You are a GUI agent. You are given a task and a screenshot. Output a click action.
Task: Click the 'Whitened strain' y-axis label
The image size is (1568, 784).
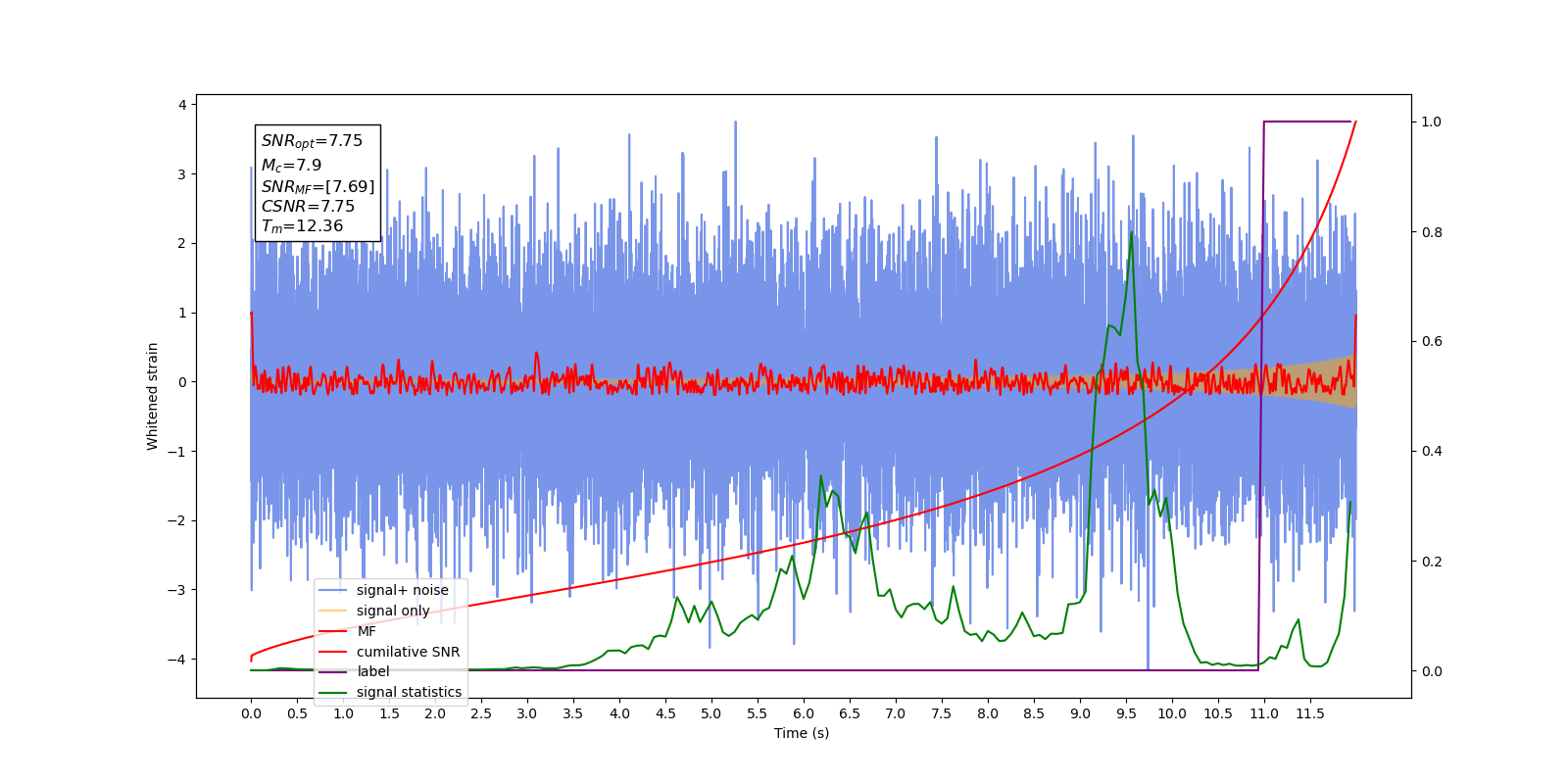[x=152, y=396]
